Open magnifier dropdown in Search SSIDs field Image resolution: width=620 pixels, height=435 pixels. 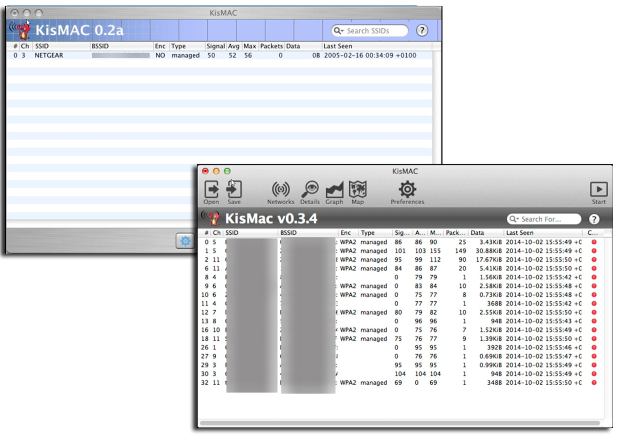(340, 31)
